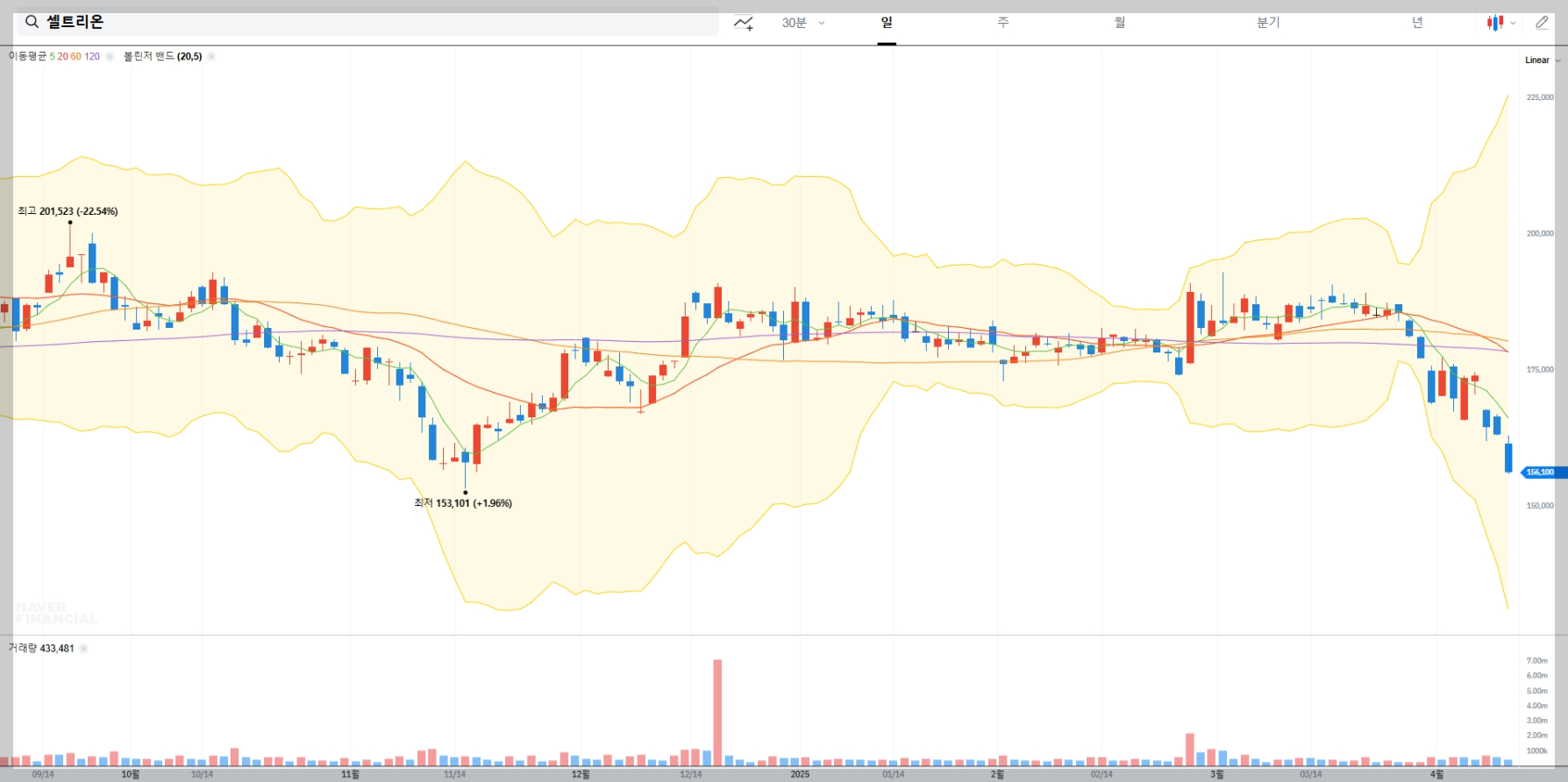The image size is (1568, 782).
Task: Click the 03/14 date axis label
Action: pyautogui.click(x=1310, y=774)
